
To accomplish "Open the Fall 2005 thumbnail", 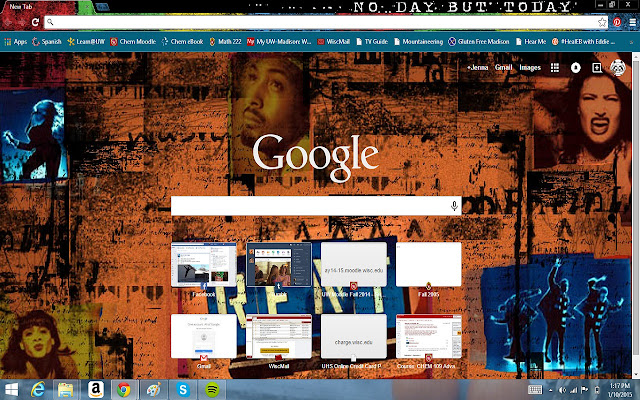I will 429,265.
